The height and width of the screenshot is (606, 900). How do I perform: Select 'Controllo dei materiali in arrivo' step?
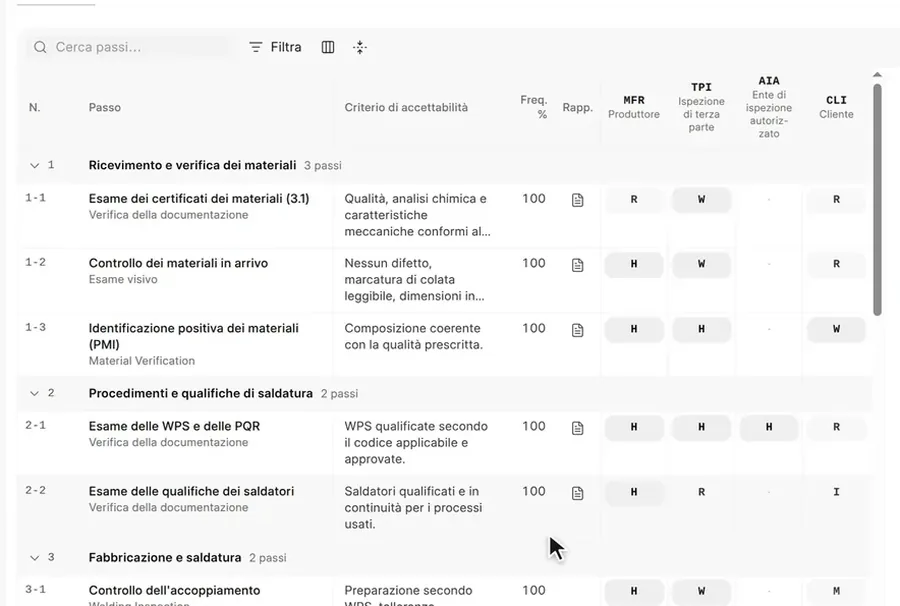[178, 263]
